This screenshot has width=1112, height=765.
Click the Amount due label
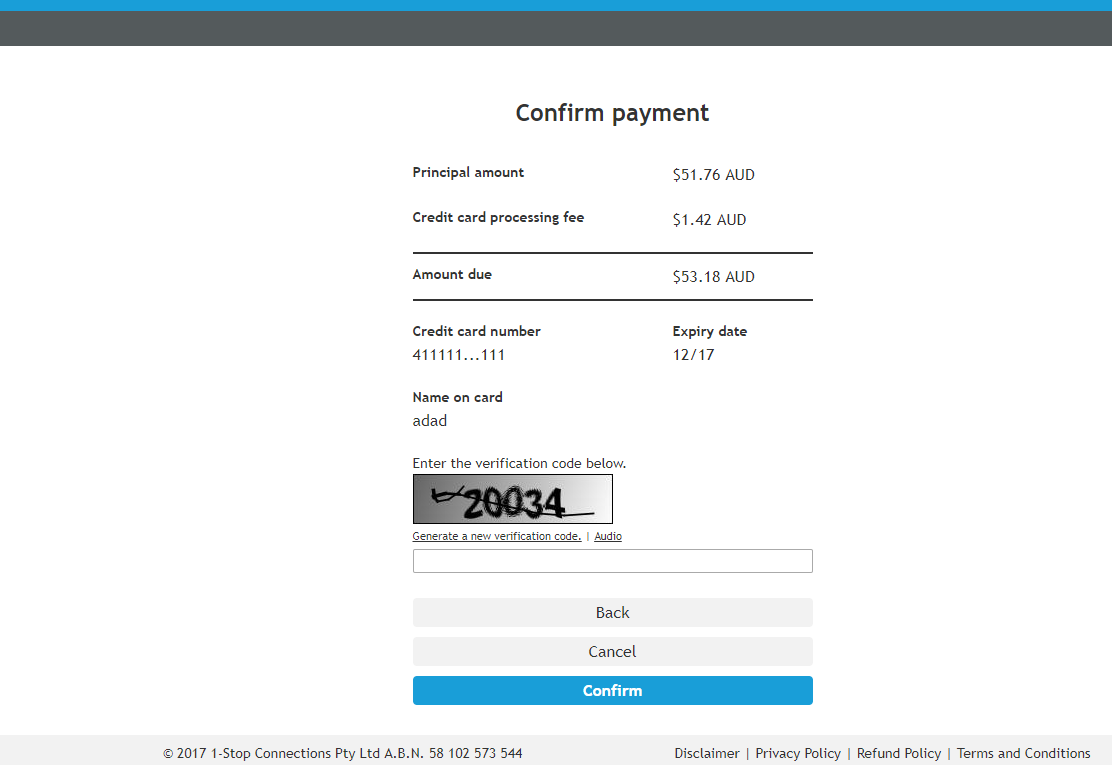click(452, 274)
